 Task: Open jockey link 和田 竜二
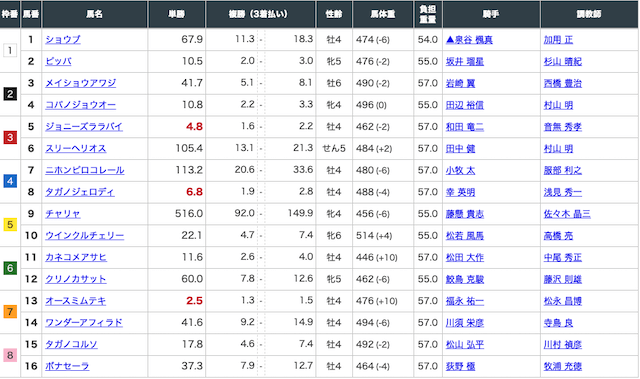click(464, 127)
